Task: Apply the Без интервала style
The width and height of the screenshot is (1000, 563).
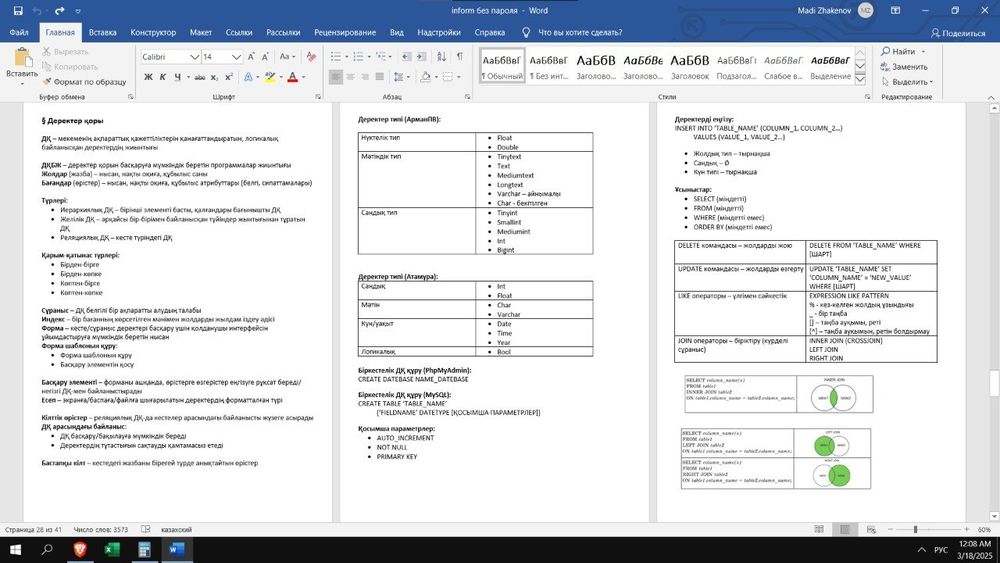Action: (548, 66)
